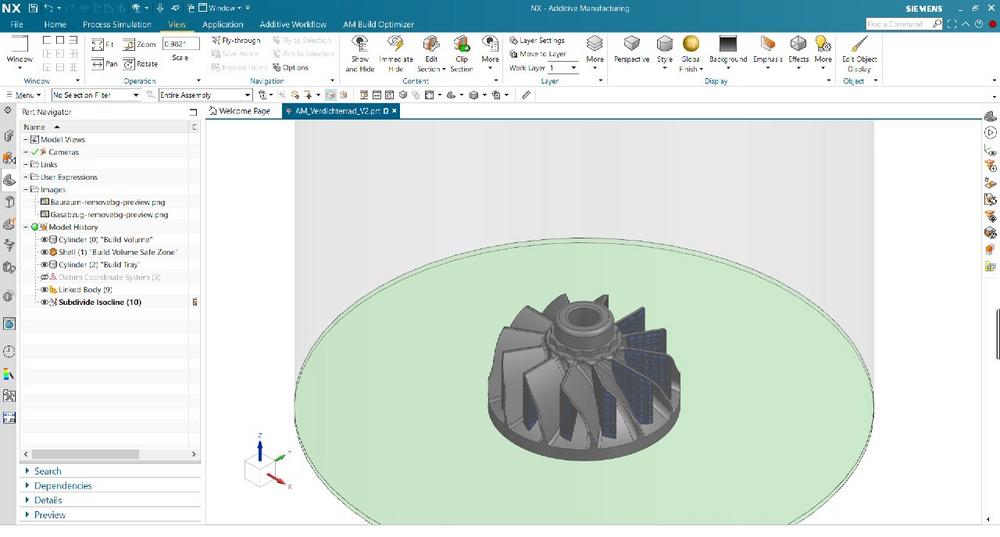The height and width of the screenshot is (537, 1000).
Task: Expand the Dependencies section
Action: coord(62,486)
